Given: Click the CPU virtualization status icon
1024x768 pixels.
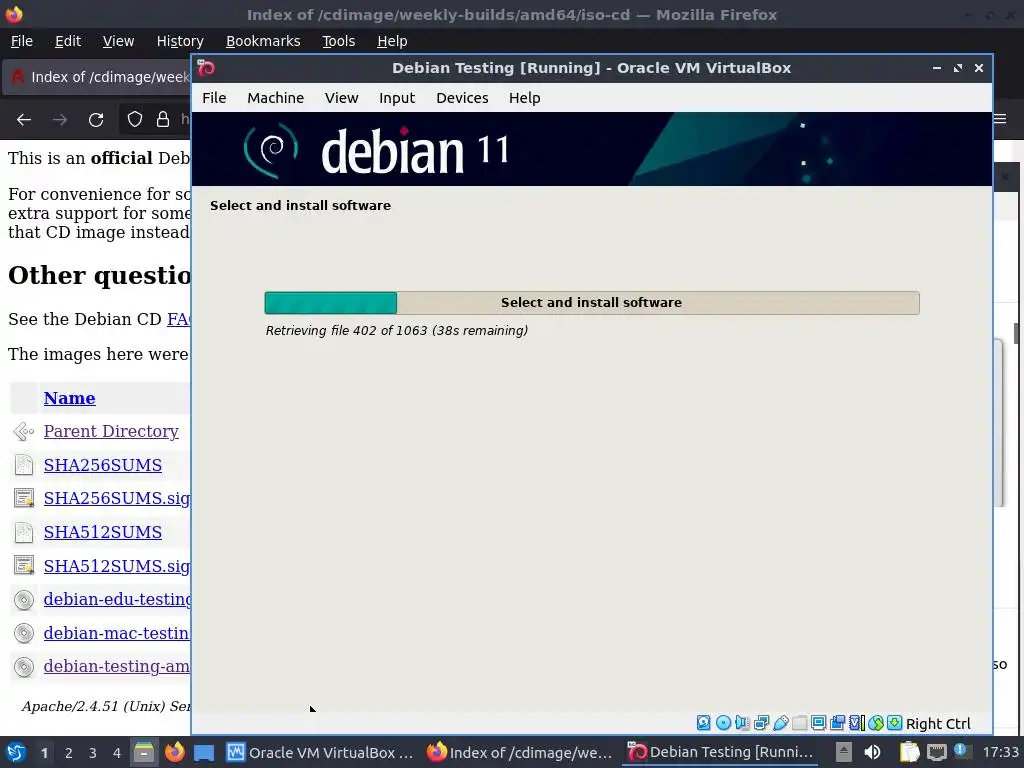Looking at the screenshot, I should pos(857,723).
